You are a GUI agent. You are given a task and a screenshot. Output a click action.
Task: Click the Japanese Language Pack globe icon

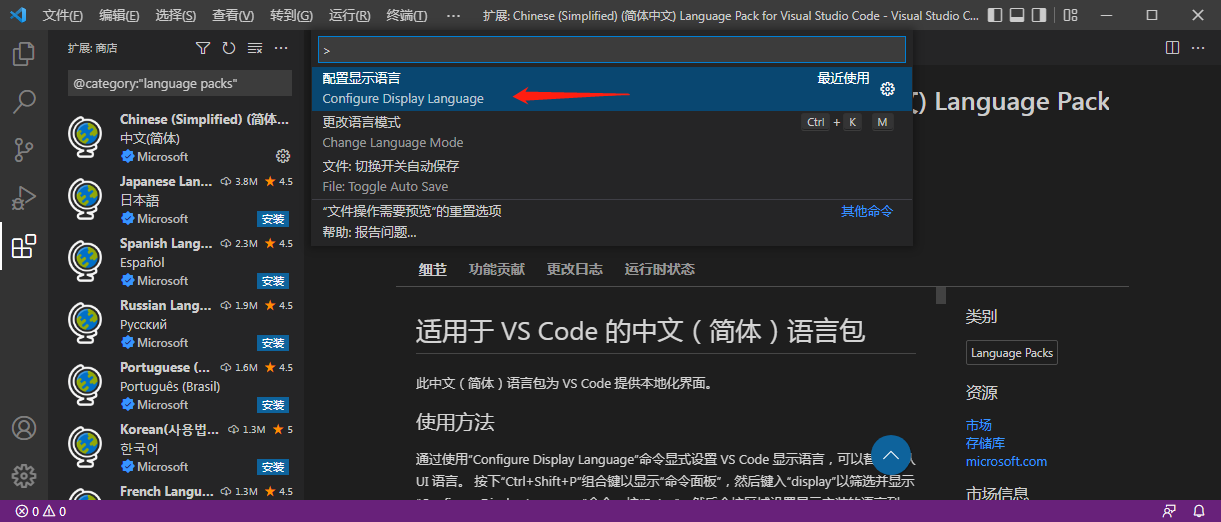pyautogui.click(x=87, y=199)
